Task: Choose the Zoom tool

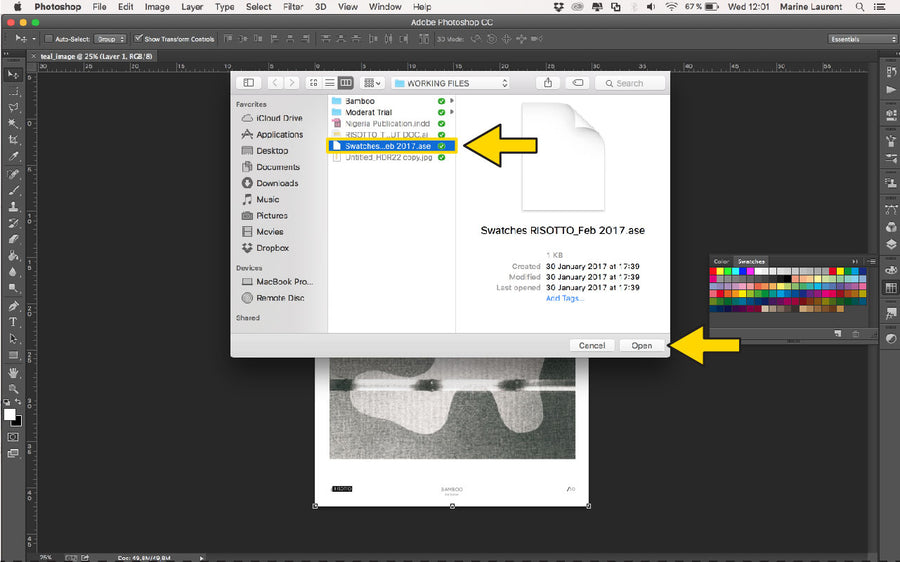Action: [13, 388]
